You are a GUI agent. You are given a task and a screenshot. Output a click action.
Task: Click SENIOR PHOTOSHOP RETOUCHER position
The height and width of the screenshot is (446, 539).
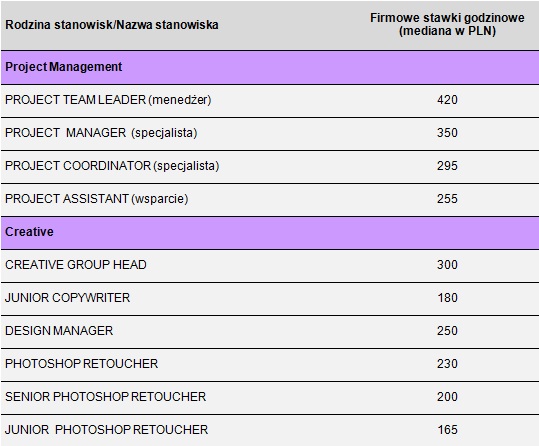[x=106, y=397]
